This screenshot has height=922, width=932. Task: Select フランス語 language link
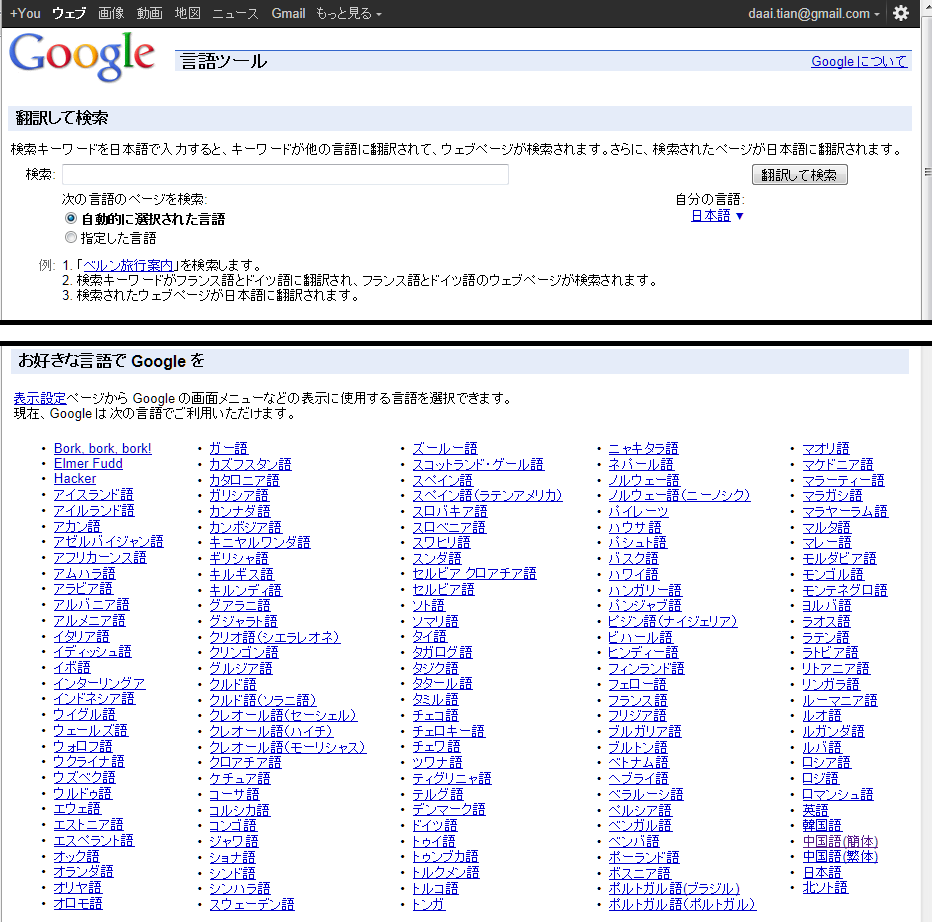(x=638, y=700)
